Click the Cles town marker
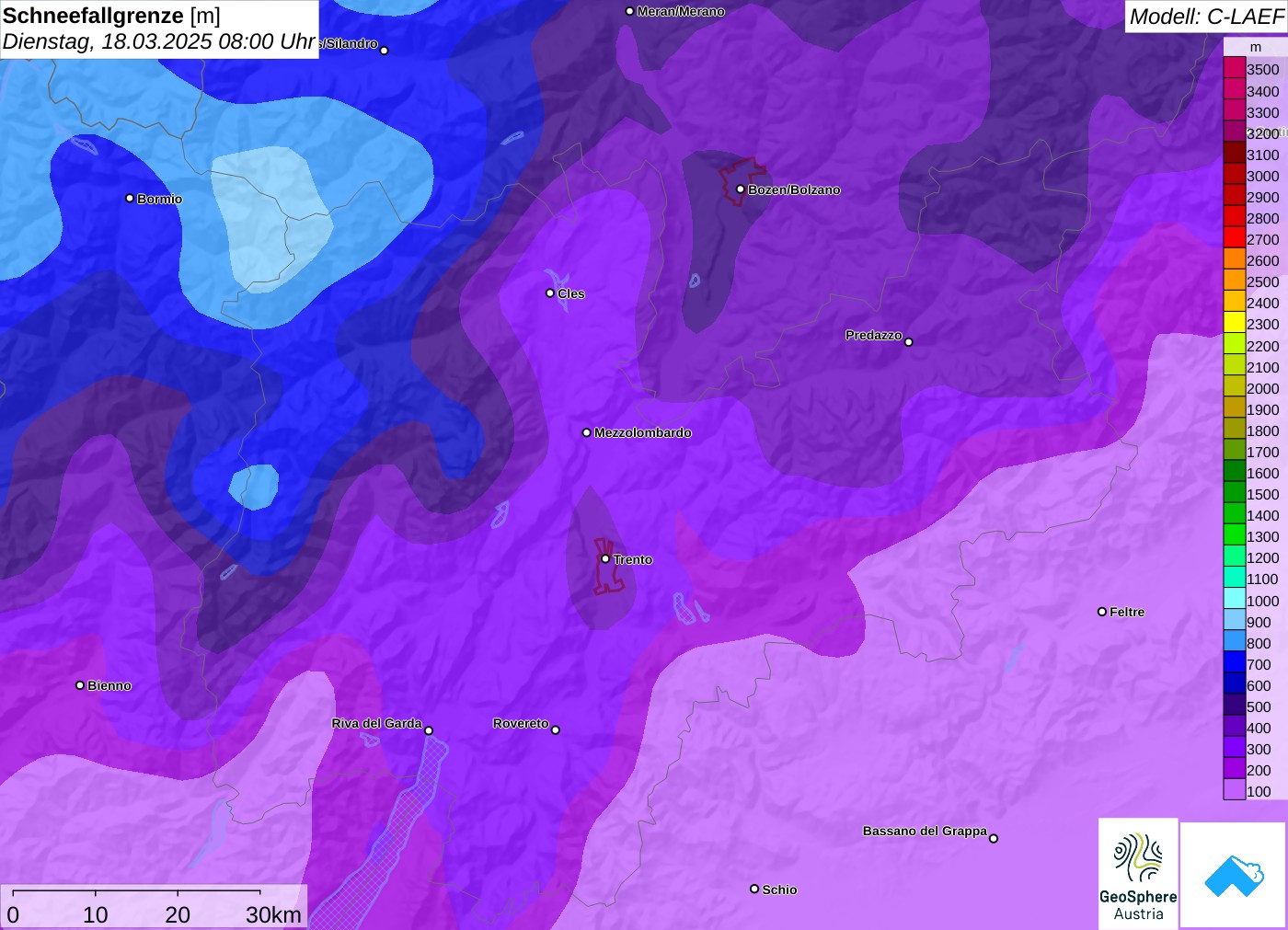The width and height of the screenshot is (1288, 930). tap(550, 293)
